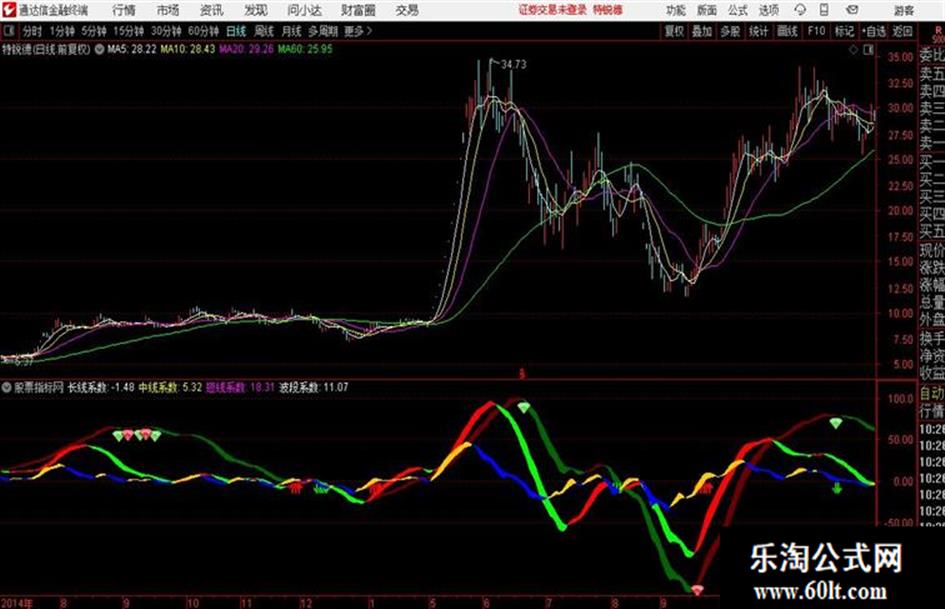Open the 市场 menu
The width and height of the screenshot is (945, 609).
pos(168,10)
